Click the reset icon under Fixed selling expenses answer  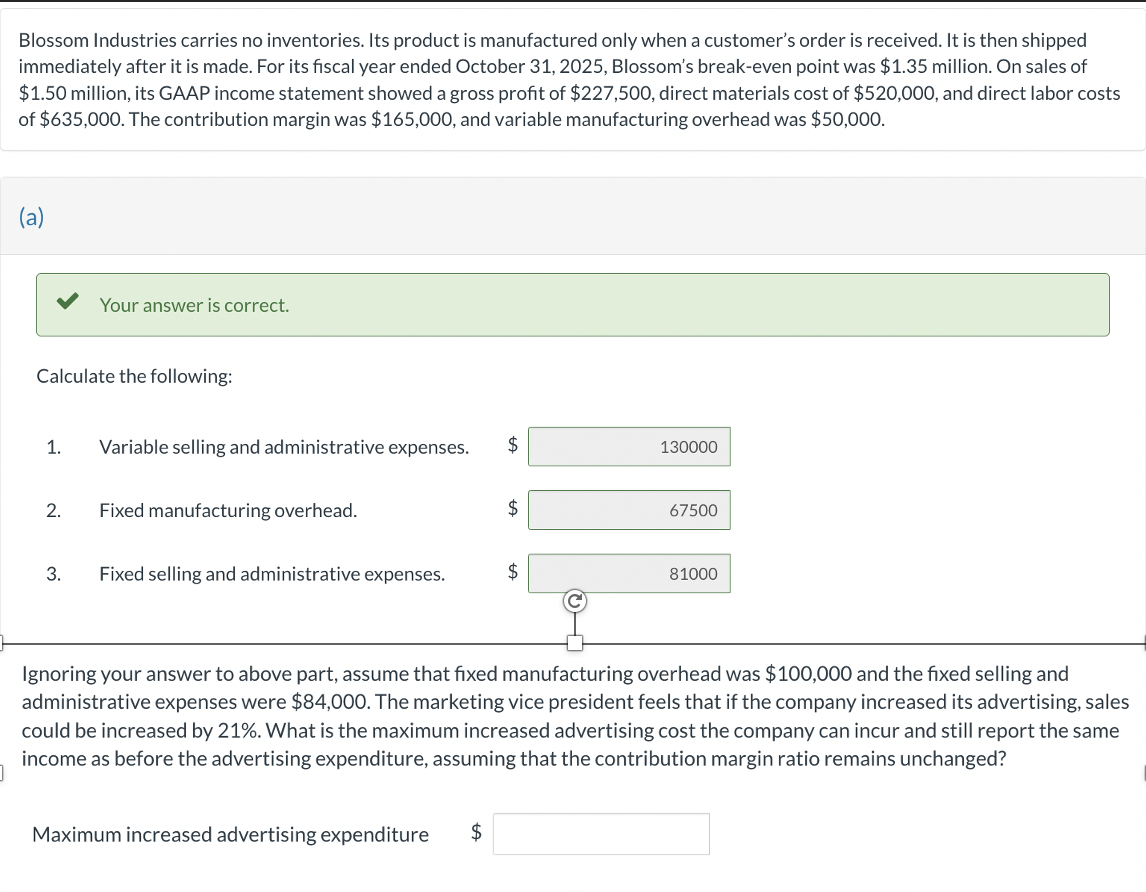tap(574, 600)
